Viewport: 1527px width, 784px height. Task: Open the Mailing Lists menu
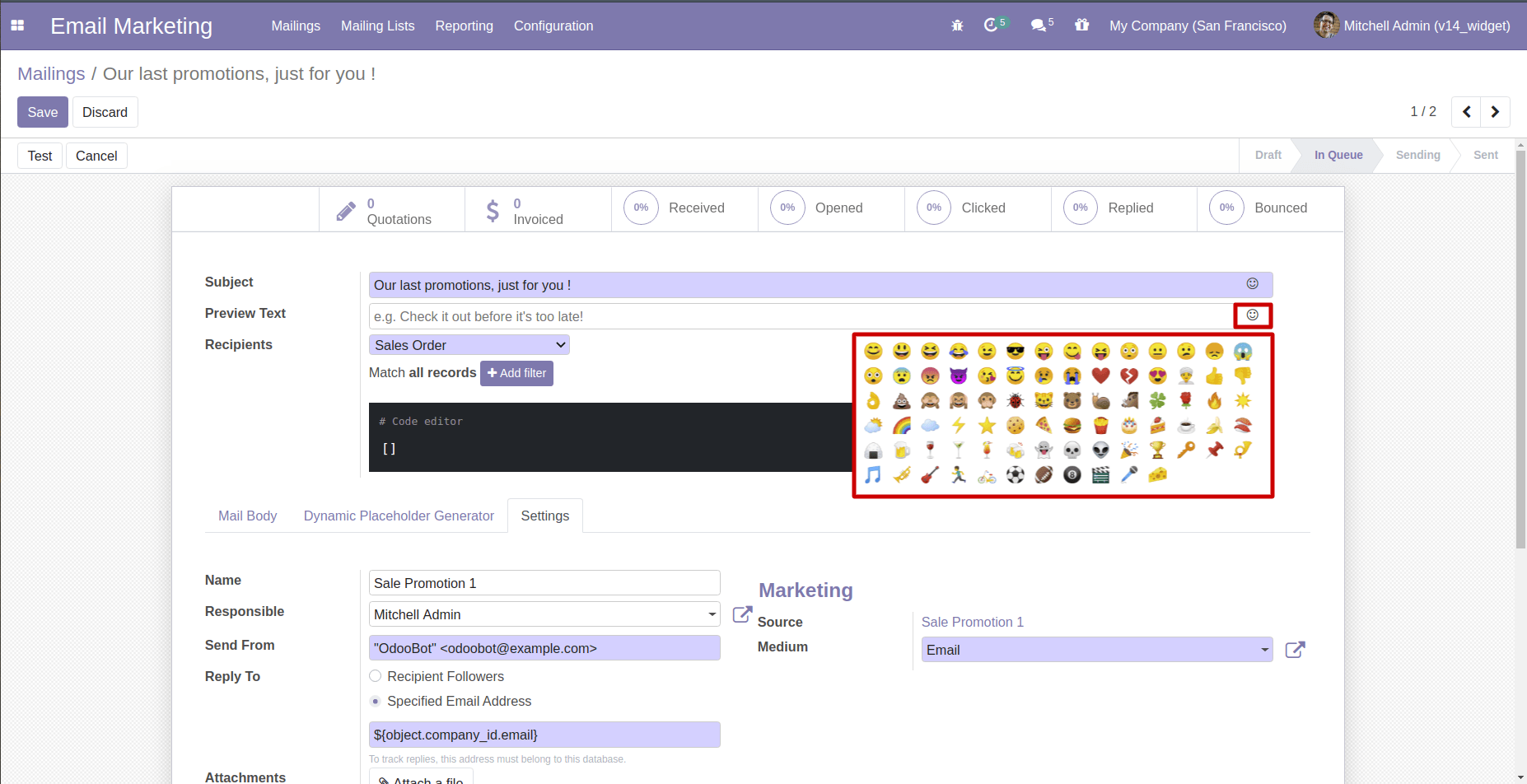click(x=378, y=26)
